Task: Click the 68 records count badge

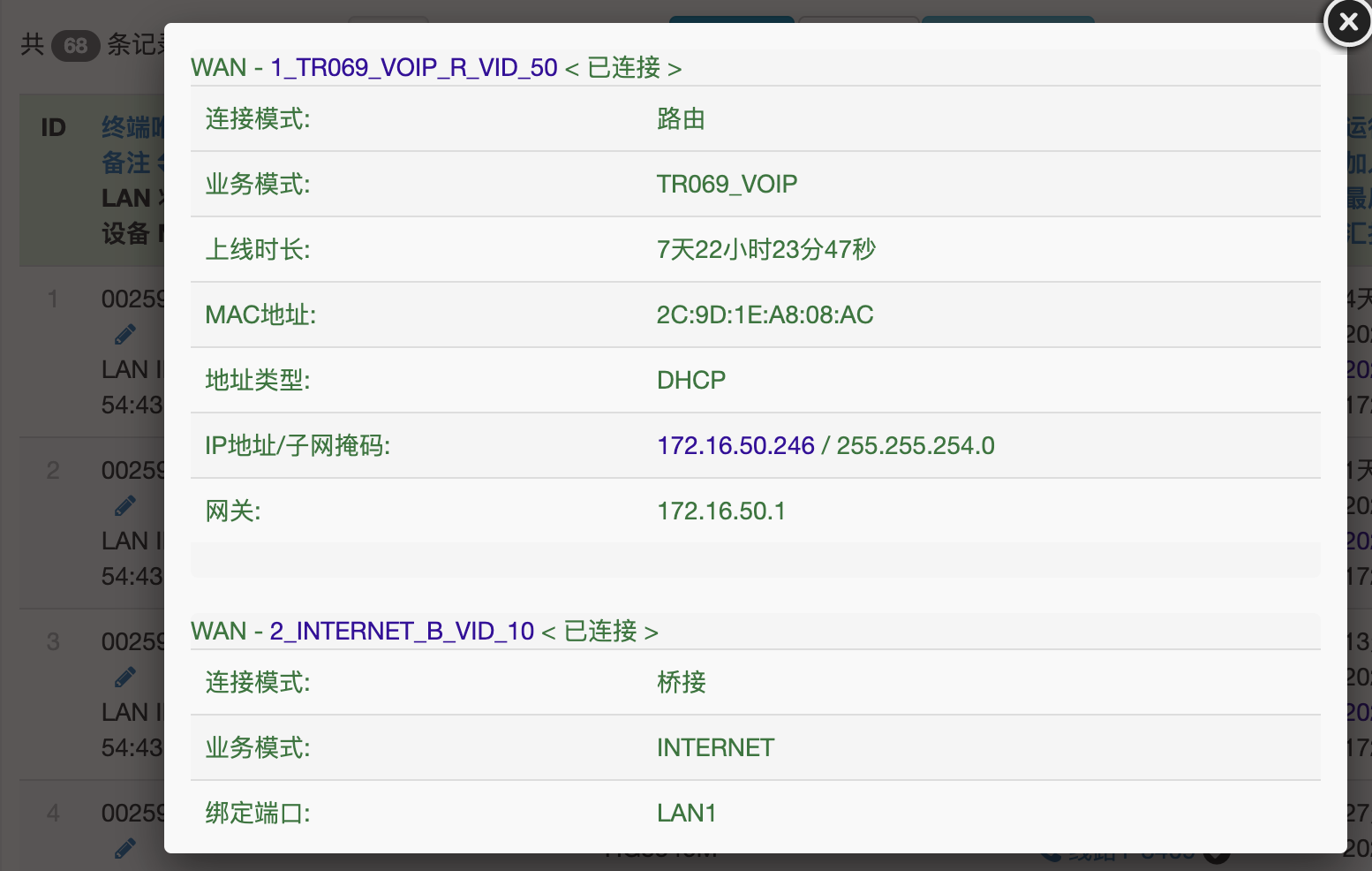Action: 75,45
